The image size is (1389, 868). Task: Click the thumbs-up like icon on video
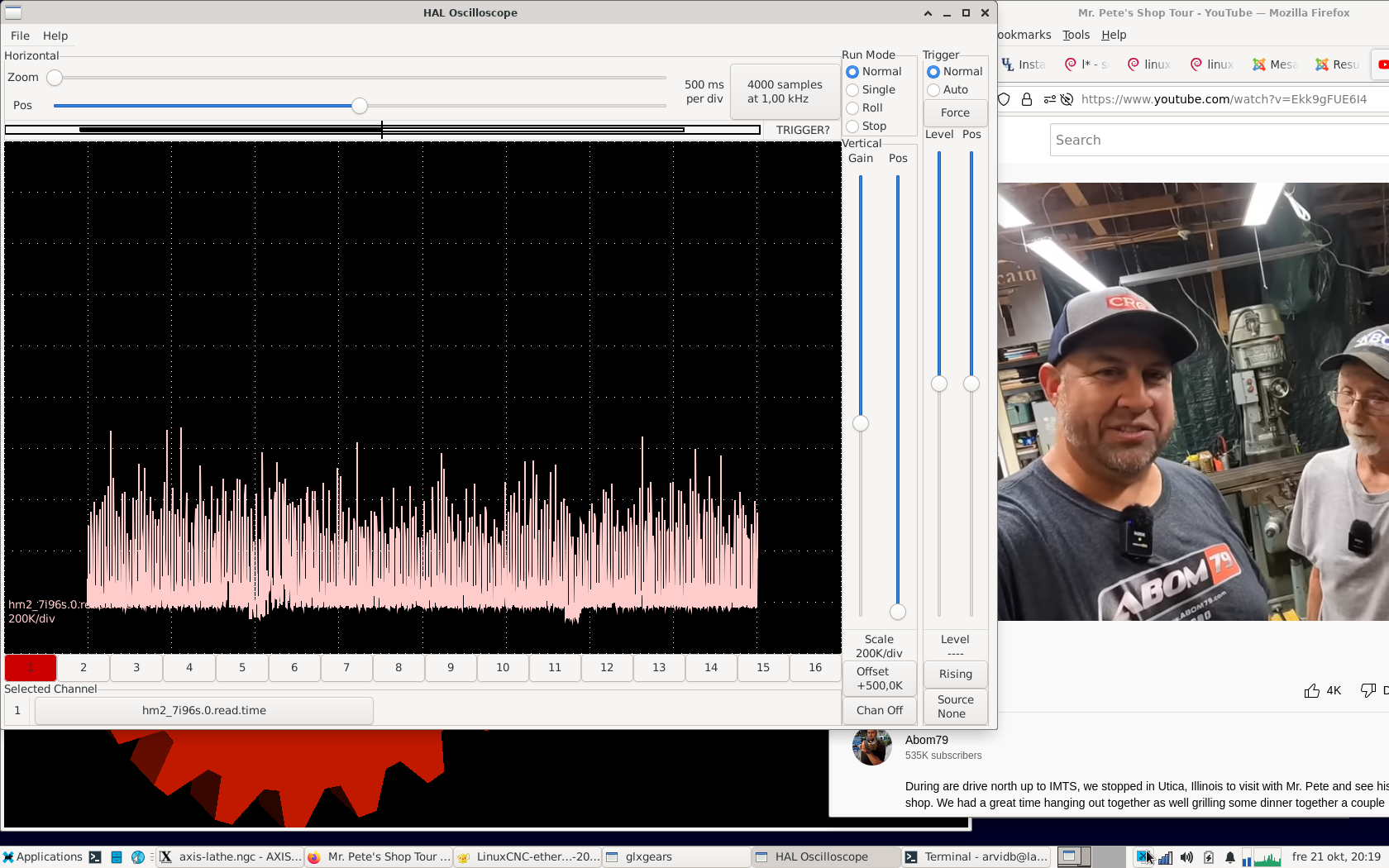click(x=1311, y=690)
